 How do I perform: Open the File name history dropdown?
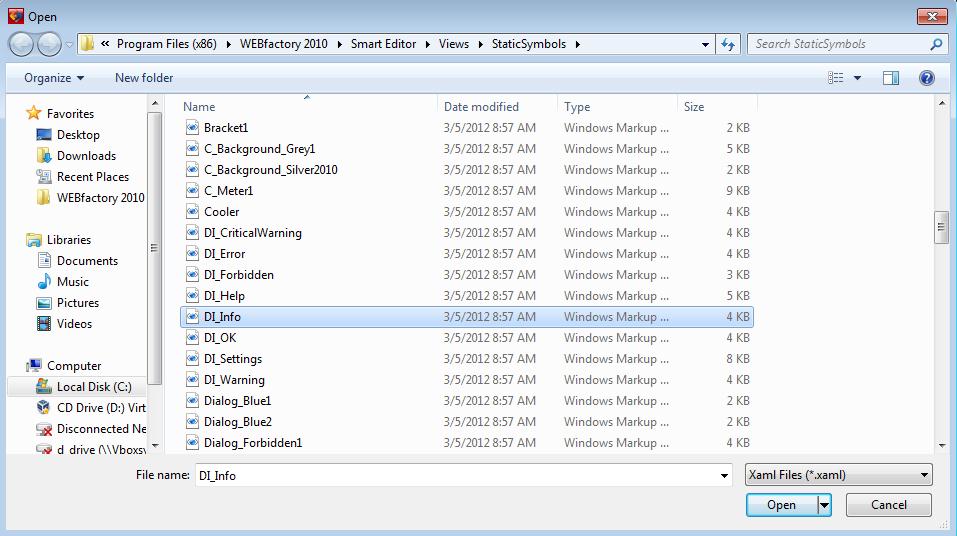(725, 476)
